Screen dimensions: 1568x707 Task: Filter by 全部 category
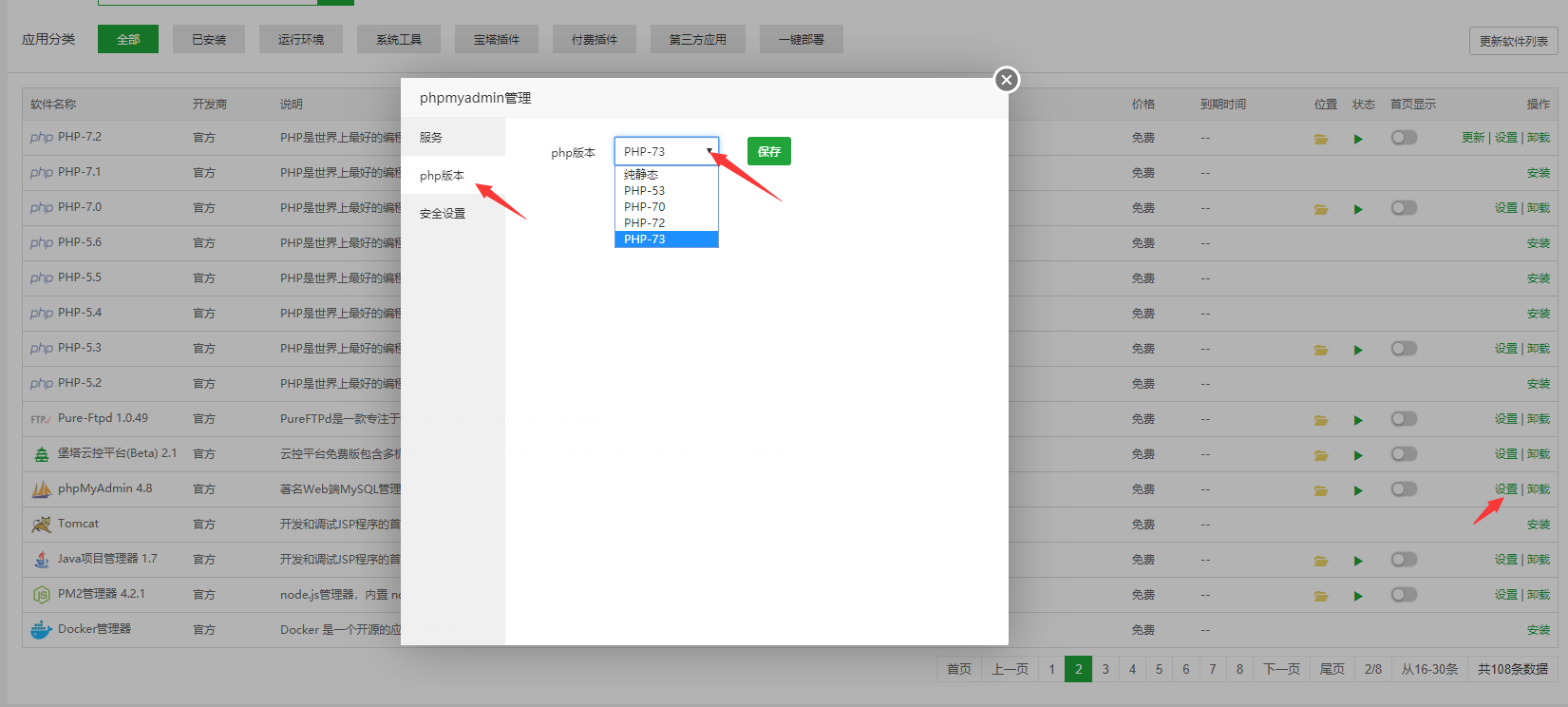(x=128, y=39)
